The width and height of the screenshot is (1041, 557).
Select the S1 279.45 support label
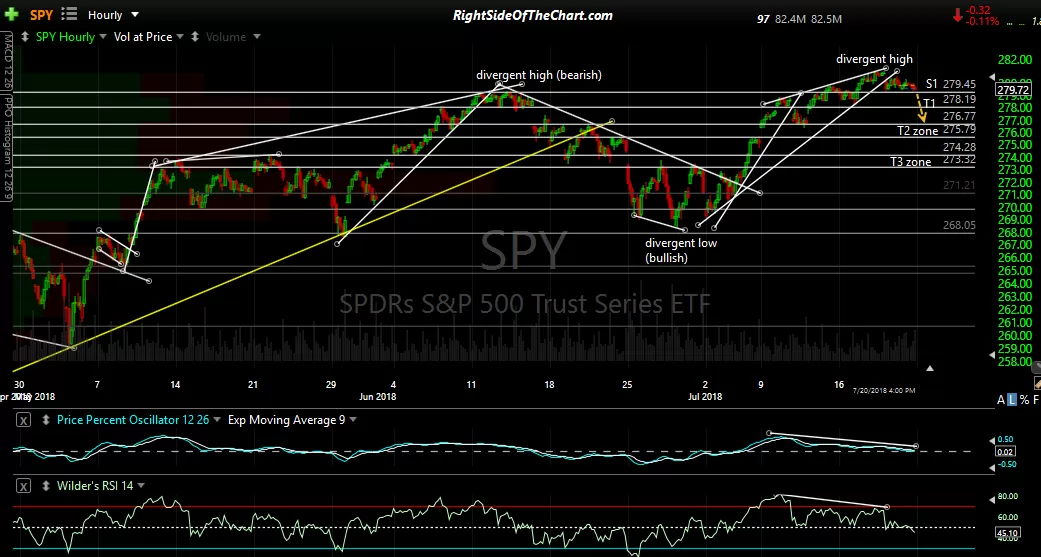[x=951, y=84]
